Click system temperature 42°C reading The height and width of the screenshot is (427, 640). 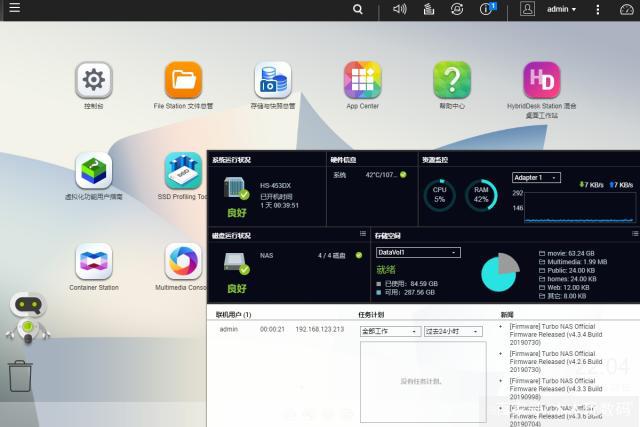point(381,175)
